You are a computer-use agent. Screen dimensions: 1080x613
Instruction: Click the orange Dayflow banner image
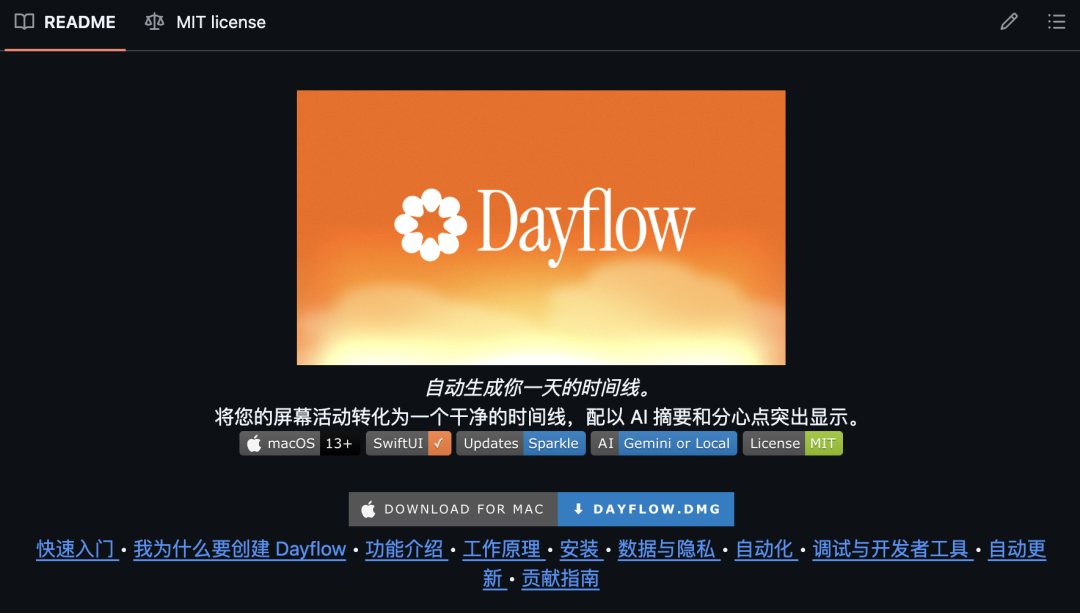click(540, 227)
